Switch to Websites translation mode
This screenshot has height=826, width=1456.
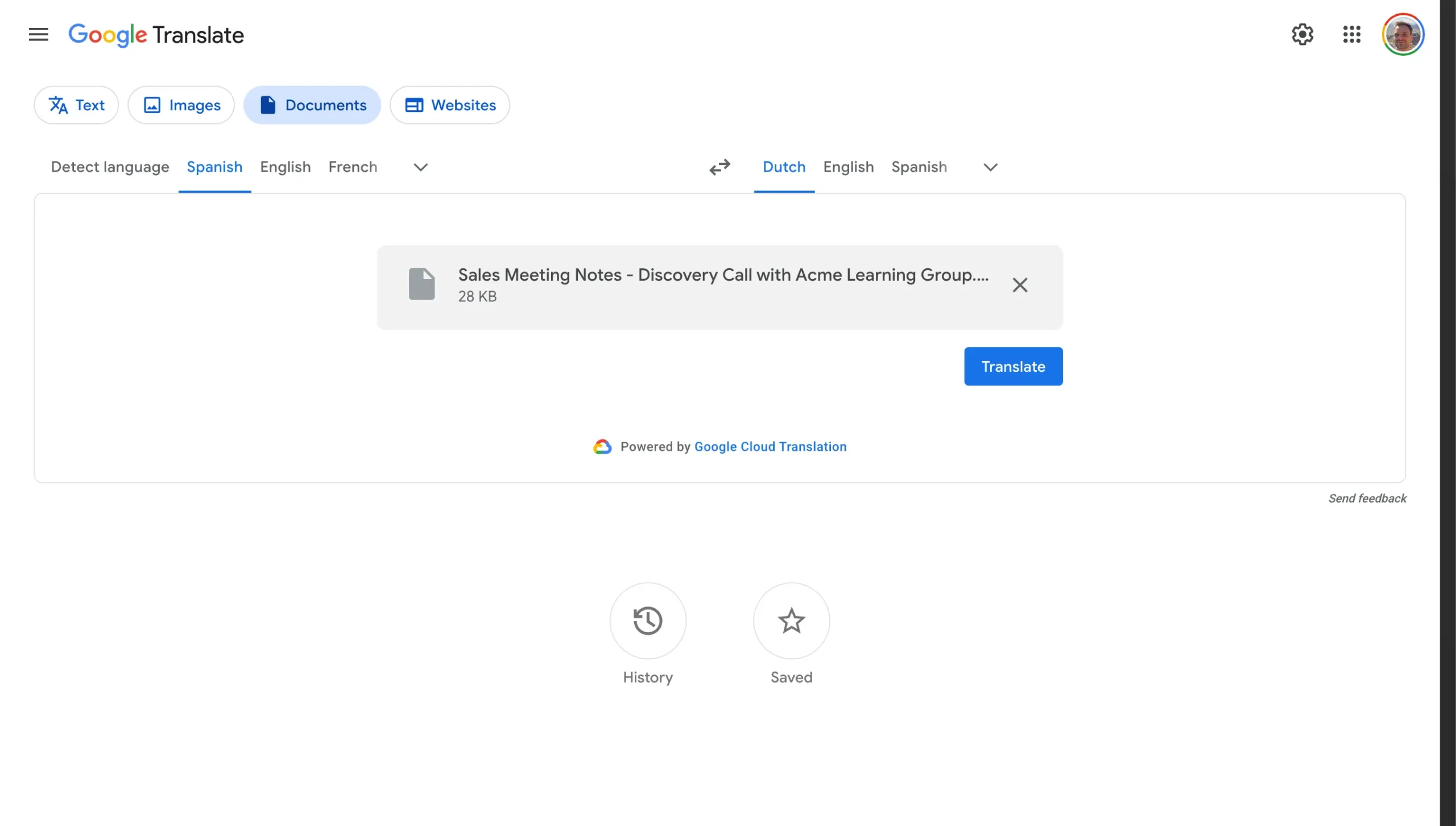click(449, 105)
